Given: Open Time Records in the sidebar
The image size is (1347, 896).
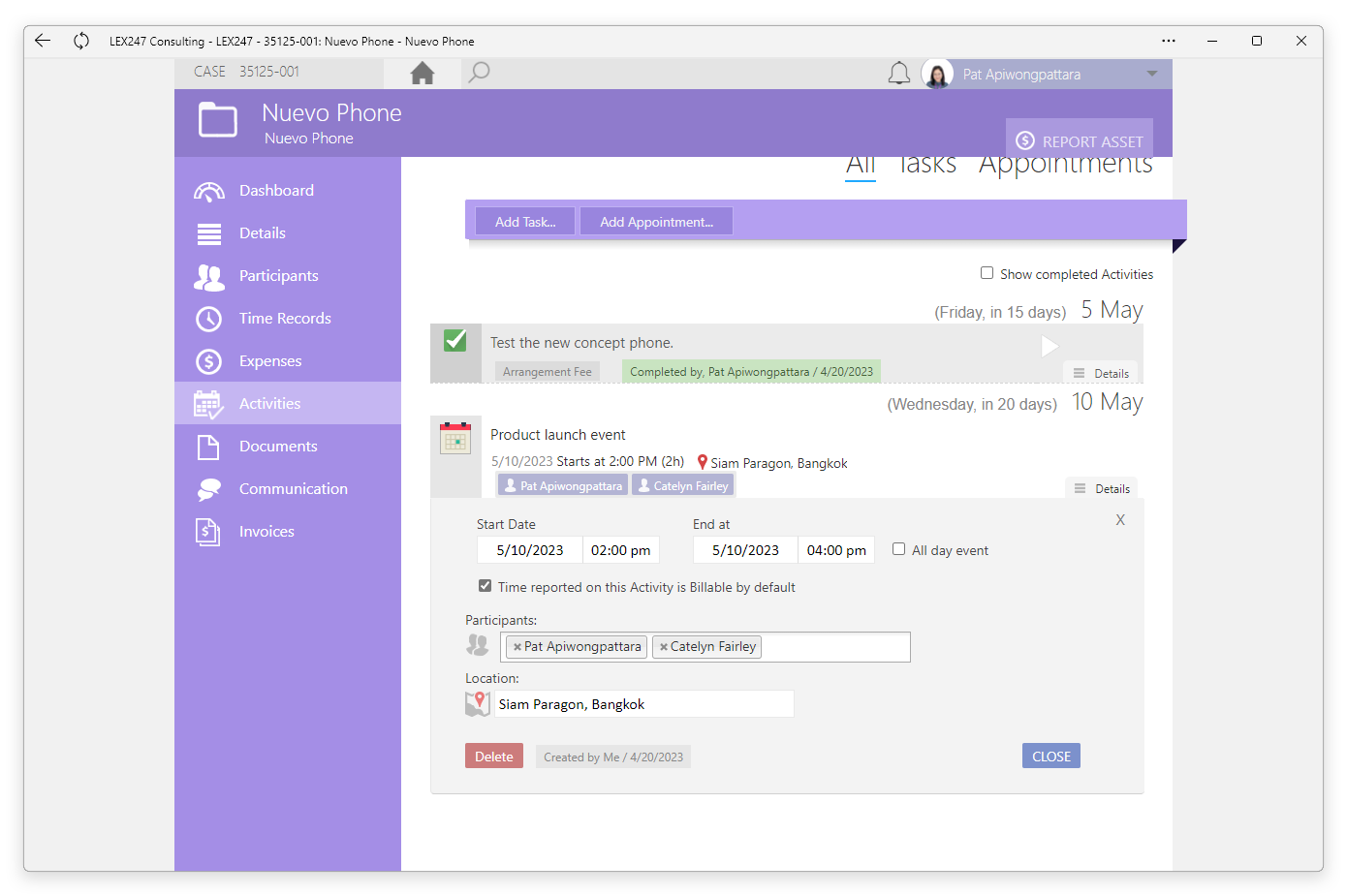Looking at the screenshot, I should (x=288, y=319).
